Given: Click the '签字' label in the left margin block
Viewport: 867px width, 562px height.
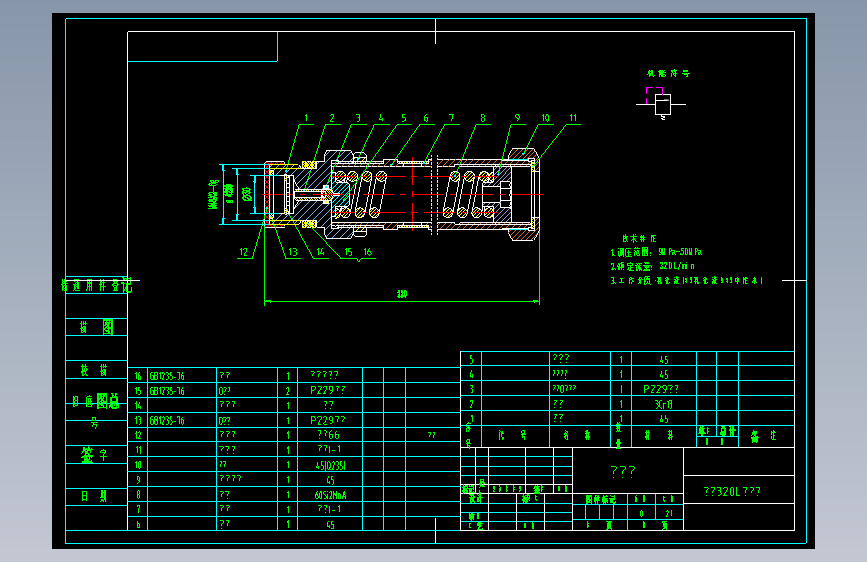Looking at the screenshot, I should click(95, 455).
